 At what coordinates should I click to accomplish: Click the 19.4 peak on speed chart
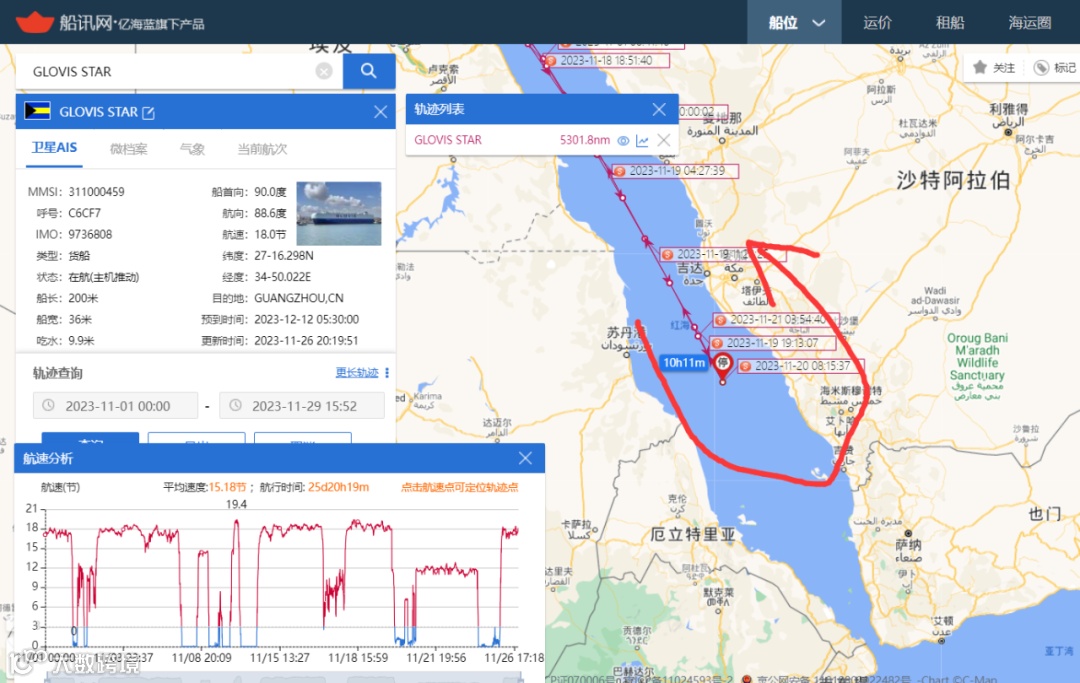(236, 506)
